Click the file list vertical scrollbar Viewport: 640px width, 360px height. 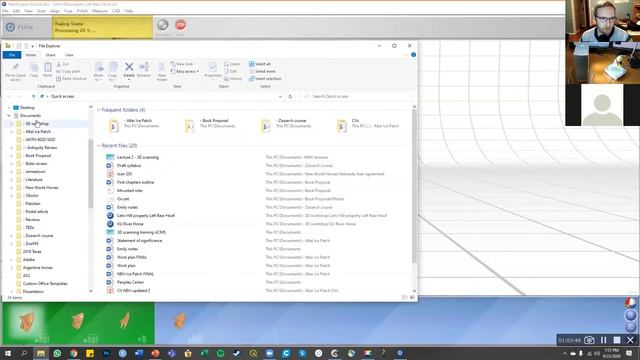pos(414,187)
